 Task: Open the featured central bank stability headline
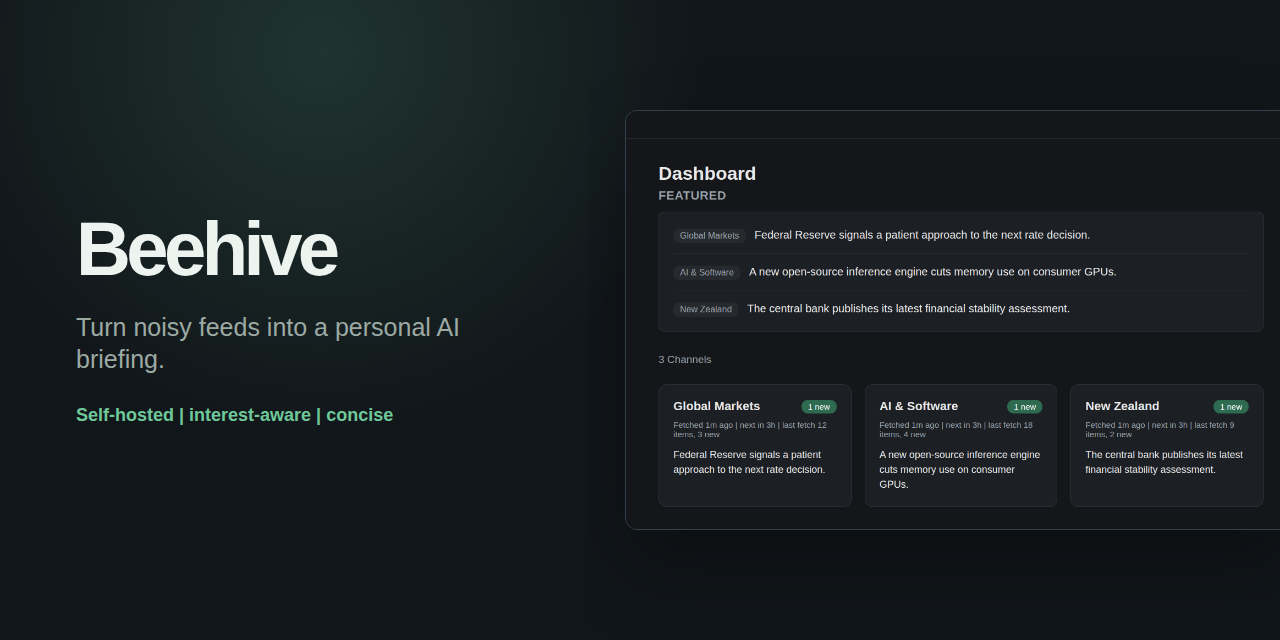(x=908, y=308)
